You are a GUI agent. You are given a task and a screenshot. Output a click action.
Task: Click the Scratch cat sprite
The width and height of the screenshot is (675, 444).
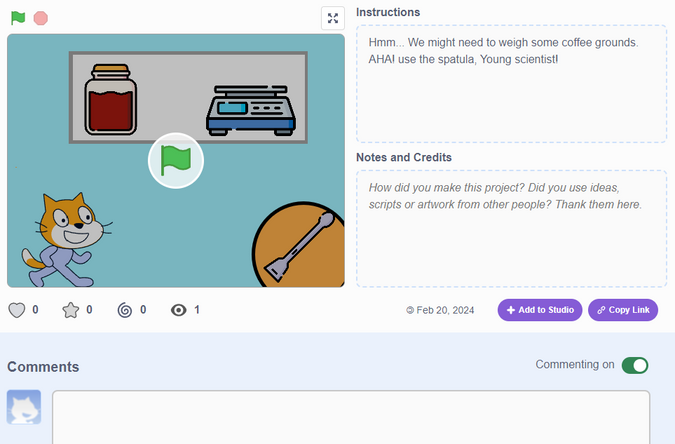coord(66,240)
